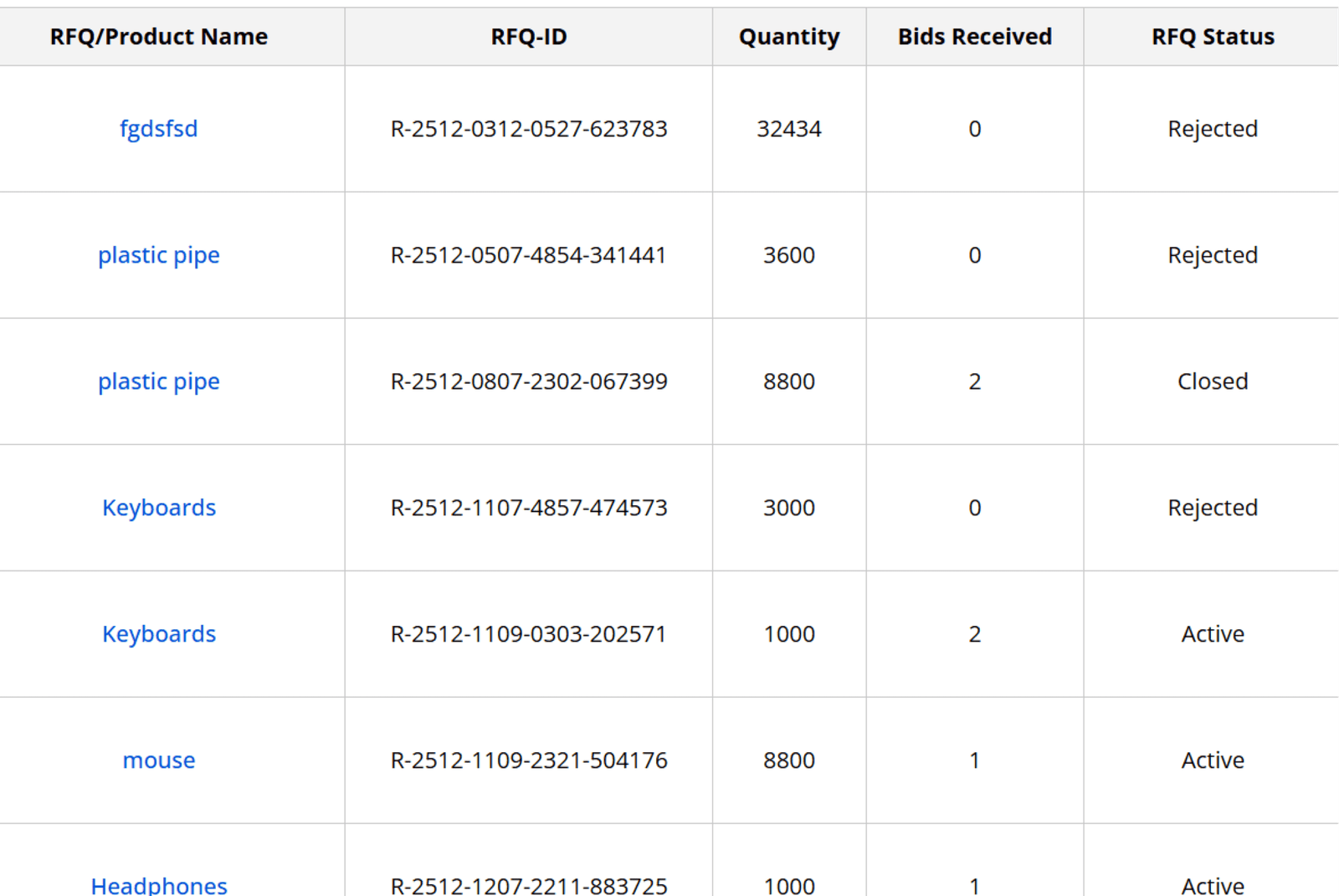Screen dimensions: 1339x896
Task: Click the Bids Received column header
Action: pos(974,37)
